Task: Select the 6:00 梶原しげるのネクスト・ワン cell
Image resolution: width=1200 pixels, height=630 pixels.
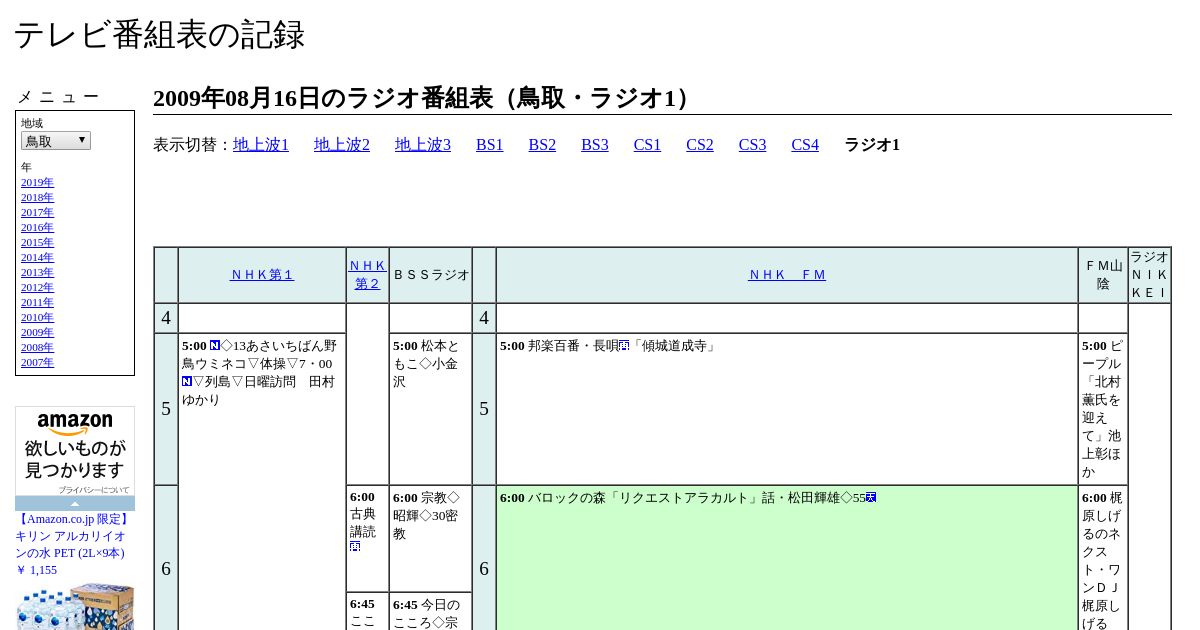Action: (1103, 558)
